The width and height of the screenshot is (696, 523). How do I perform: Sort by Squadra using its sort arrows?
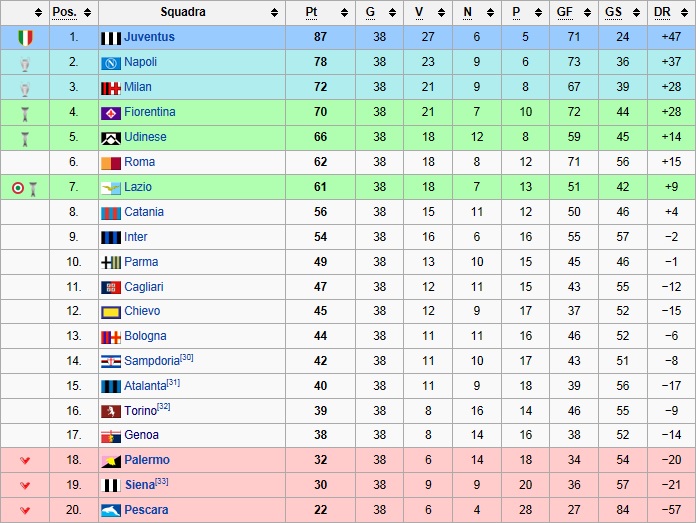[x=275, y=13]
